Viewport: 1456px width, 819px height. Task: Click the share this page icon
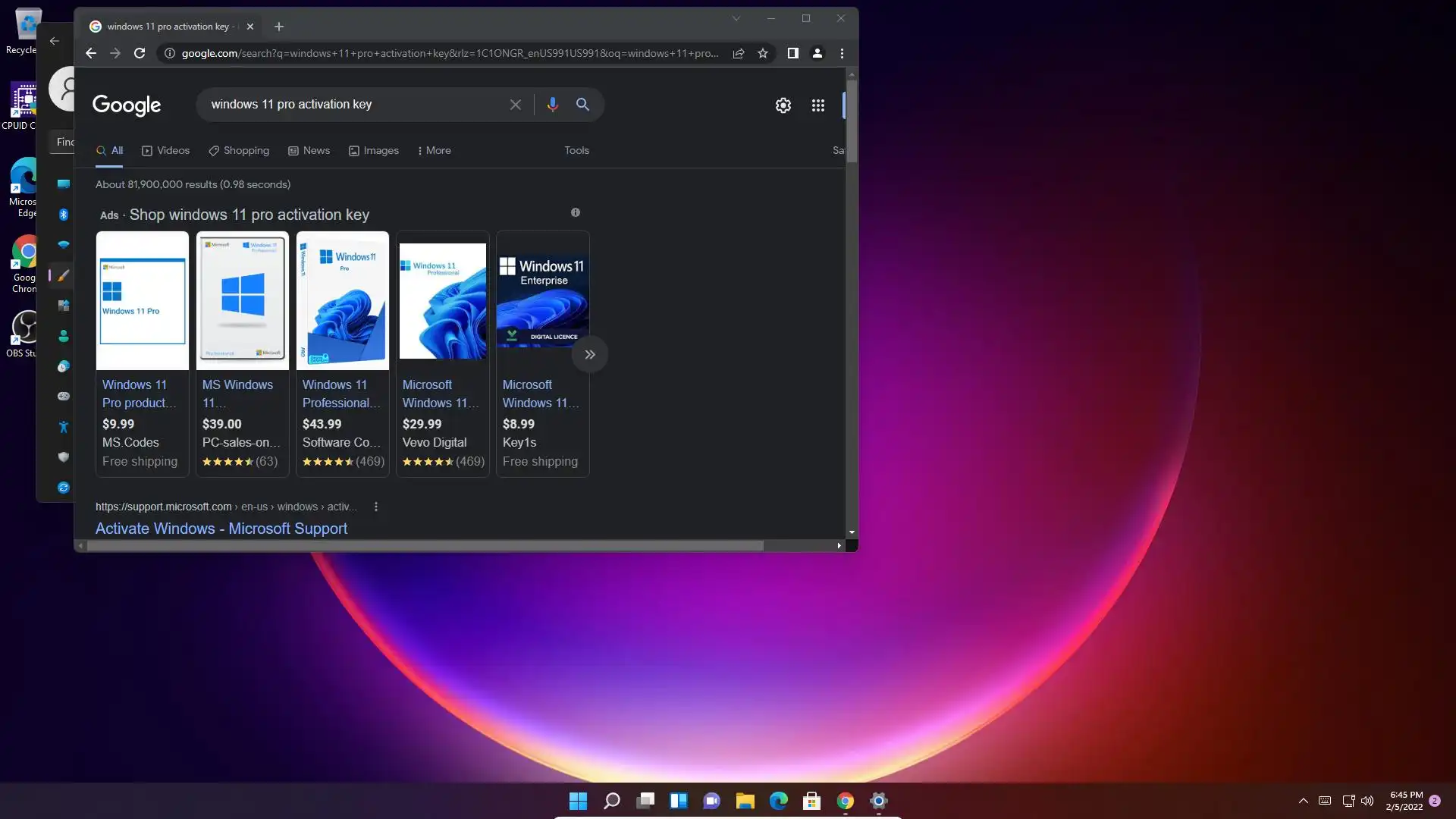738,53
